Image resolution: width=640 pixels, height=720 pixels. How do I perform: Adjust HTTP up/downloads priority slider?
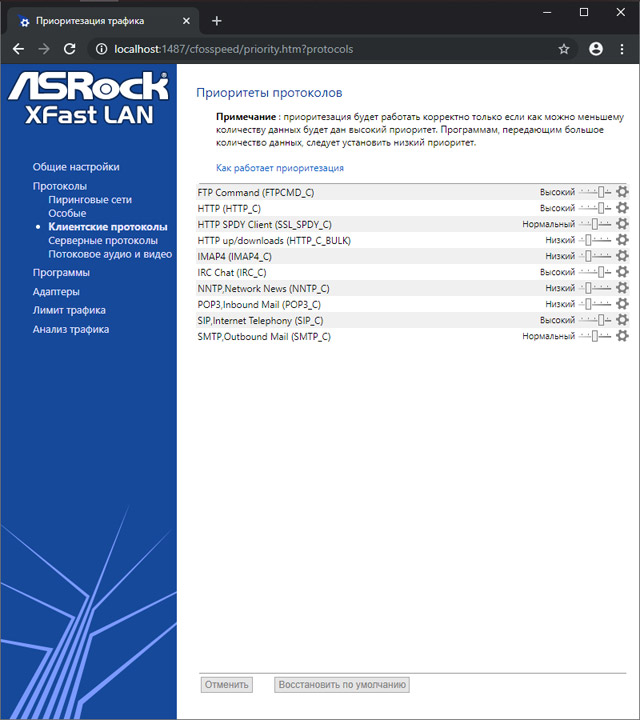(595, 240)
